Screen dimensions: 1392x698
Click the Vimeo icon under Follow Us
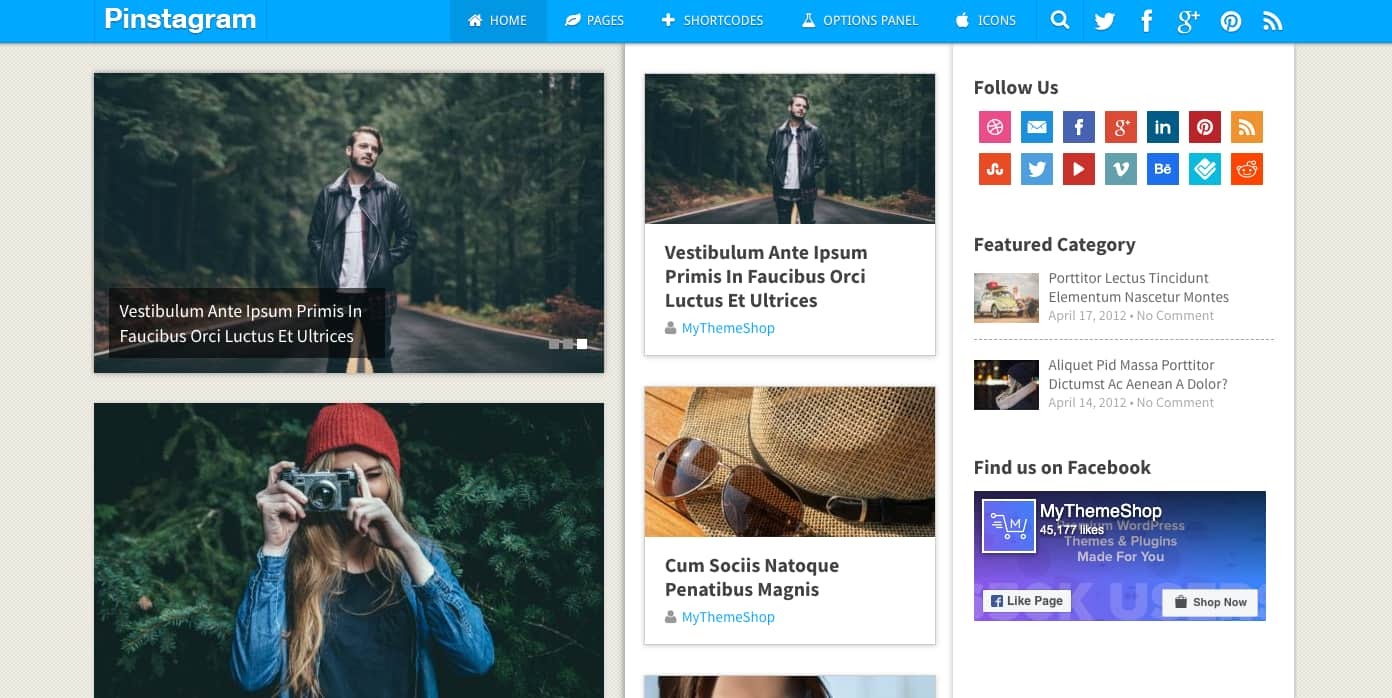click(1121, 169)
